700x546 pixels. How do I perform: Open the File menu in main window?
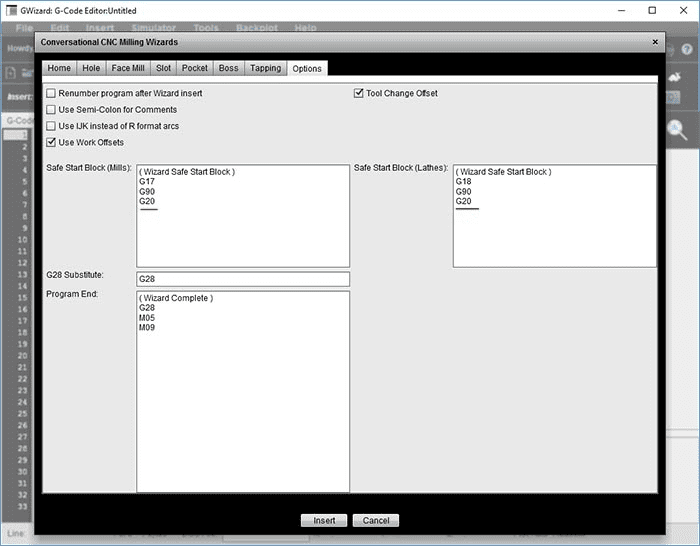click(25, 28)
